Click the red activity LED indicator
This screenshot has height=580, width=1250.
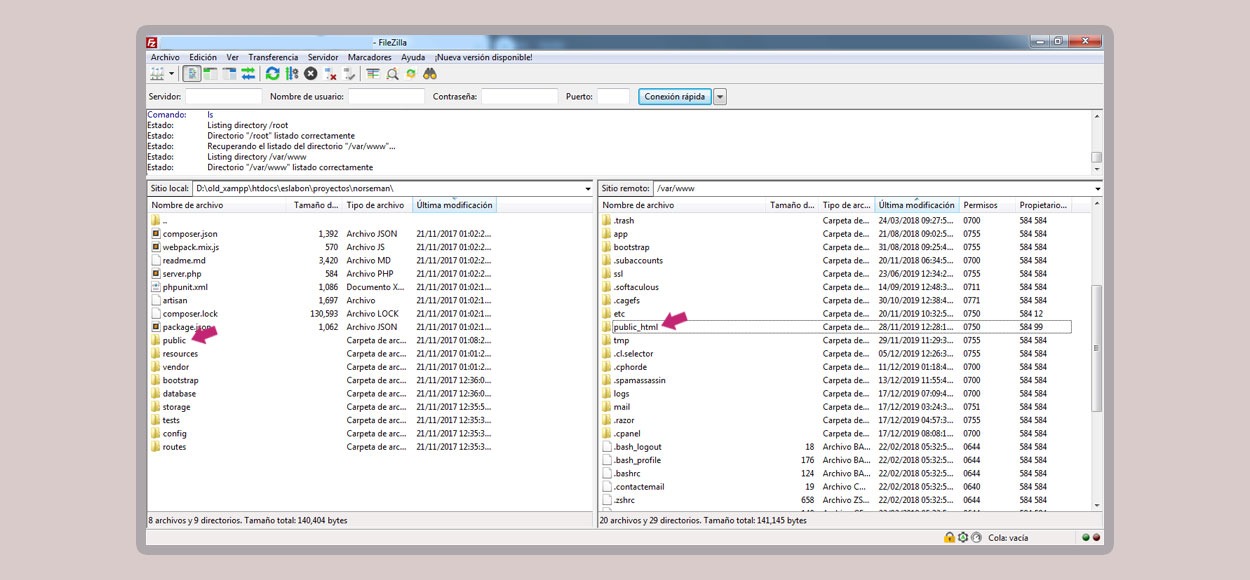tap(1096, 537)
